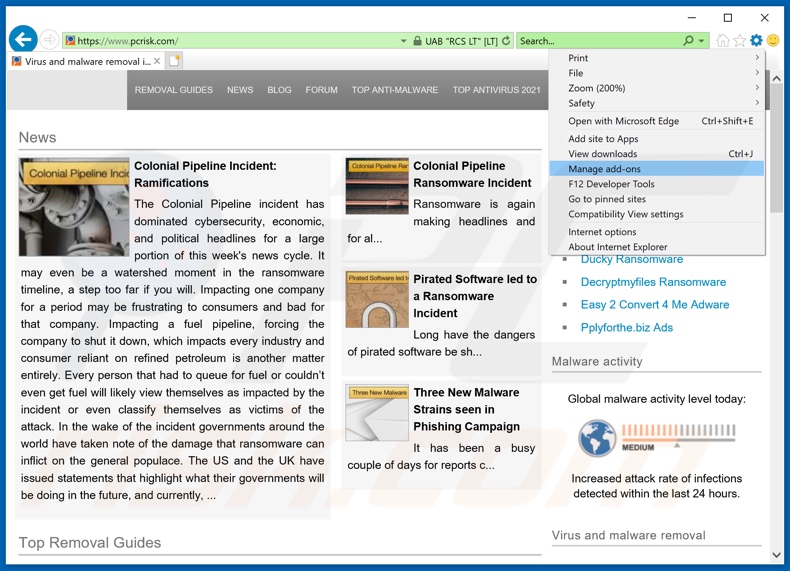
Task: Open the search provider dropdown arrow
Action: coord(701,41)
